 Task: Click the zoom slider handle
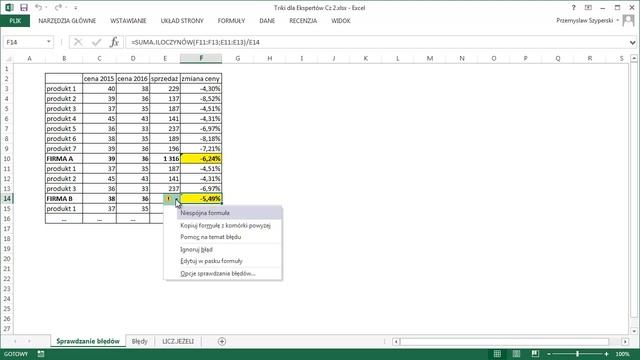(578, 354)
